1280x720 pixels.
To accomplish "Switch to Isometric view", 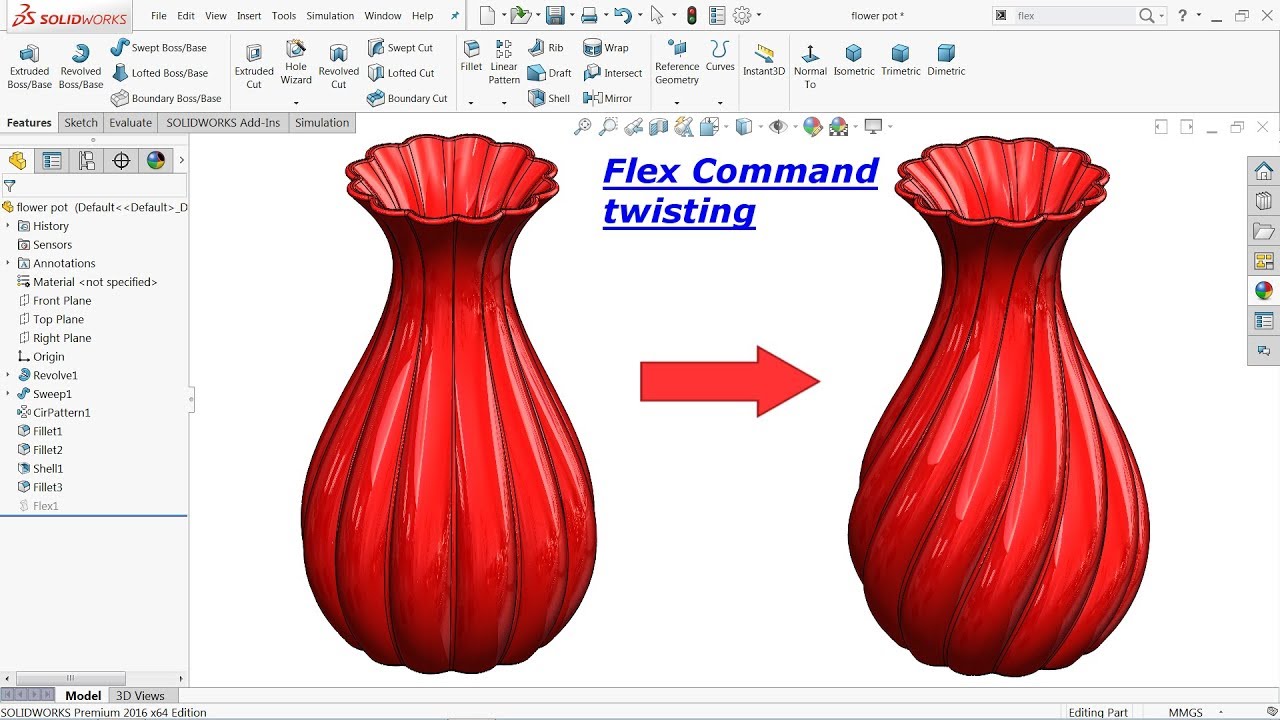I will [x=854, y=60].
